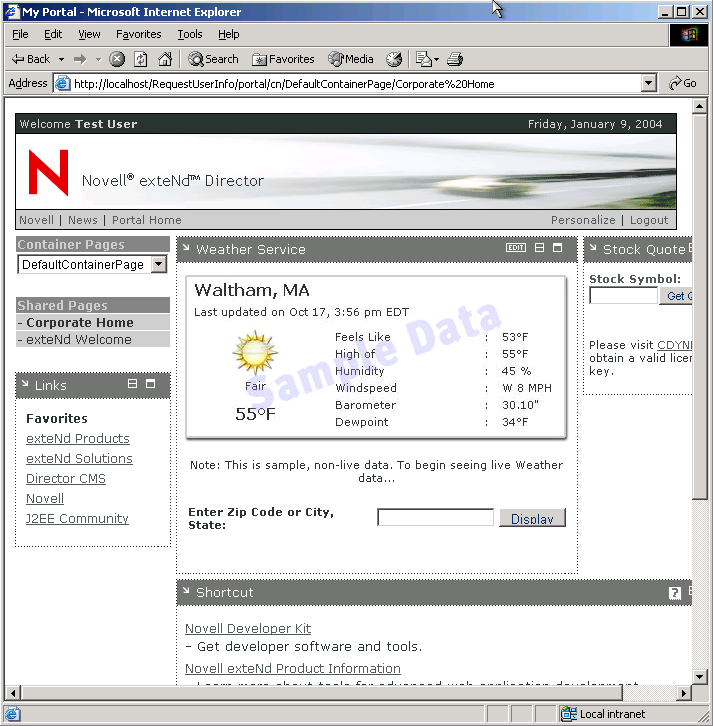Refresh the page using the Refresh icon
Image resolution: width=713 pixels, height=726 pixels.
(141, 59)
